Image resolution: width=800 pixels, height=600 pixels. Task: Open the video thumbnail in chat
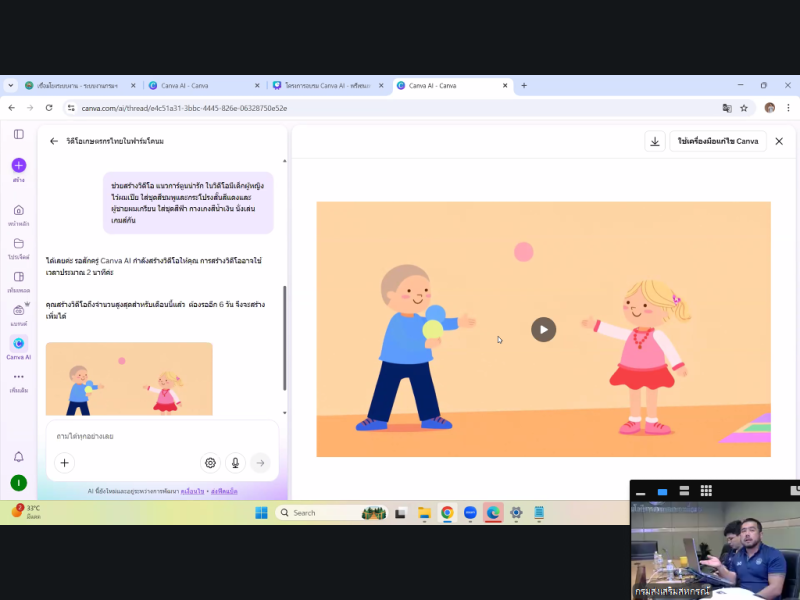(129, 379)
